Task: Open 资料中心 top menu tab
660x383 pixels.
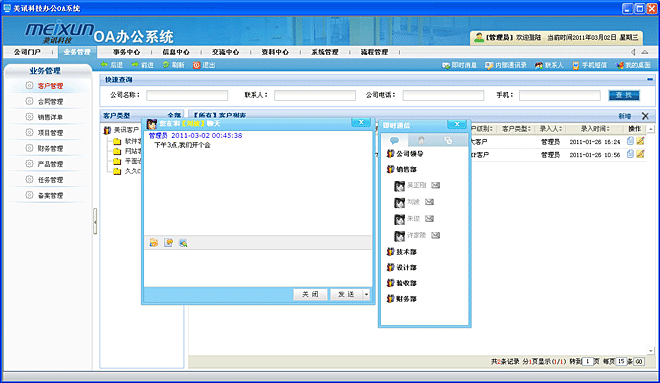Action: (x=275, y=52)
